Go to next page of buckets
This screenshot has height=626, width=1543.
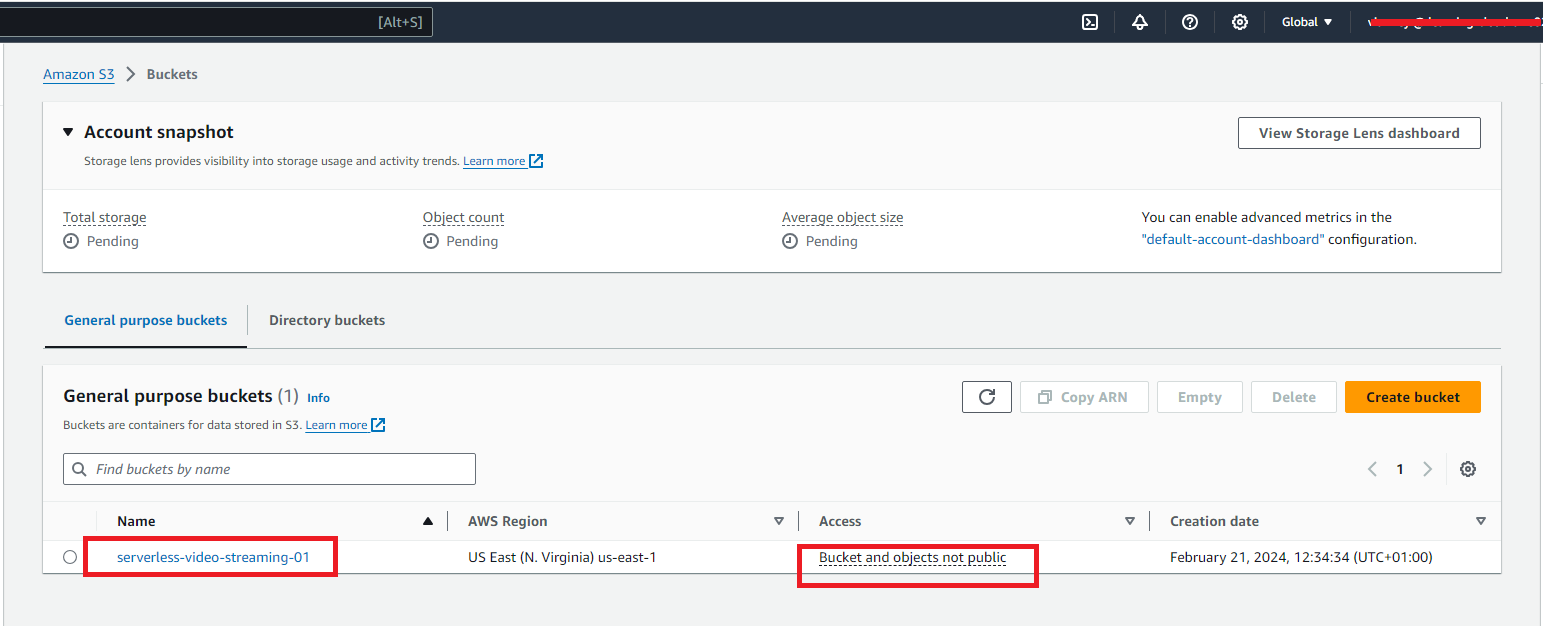click(x=1427, y=469)
